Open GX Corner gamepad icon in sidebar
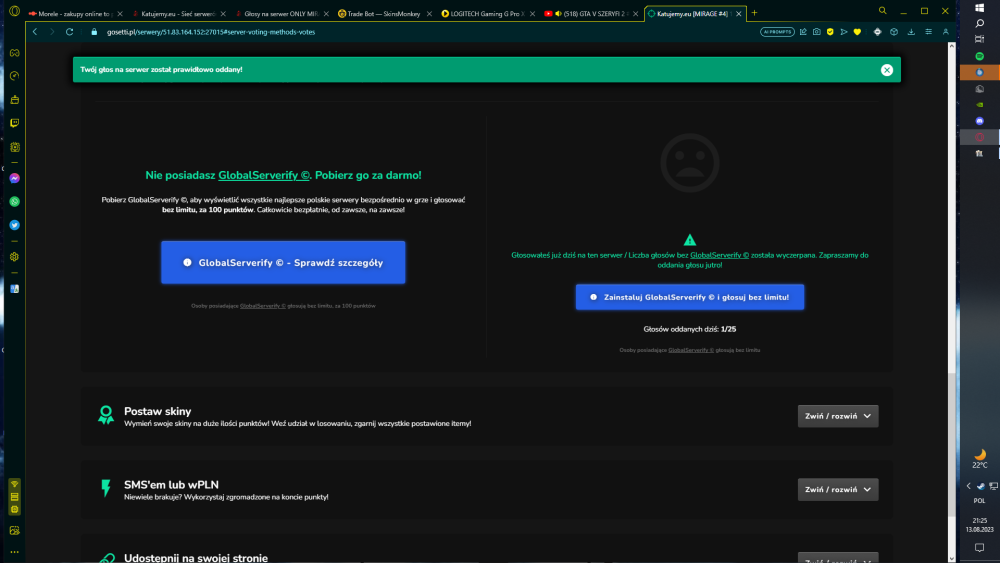Image resolution: width=1000 pixels, height=563 pixels. pos(14,53)
